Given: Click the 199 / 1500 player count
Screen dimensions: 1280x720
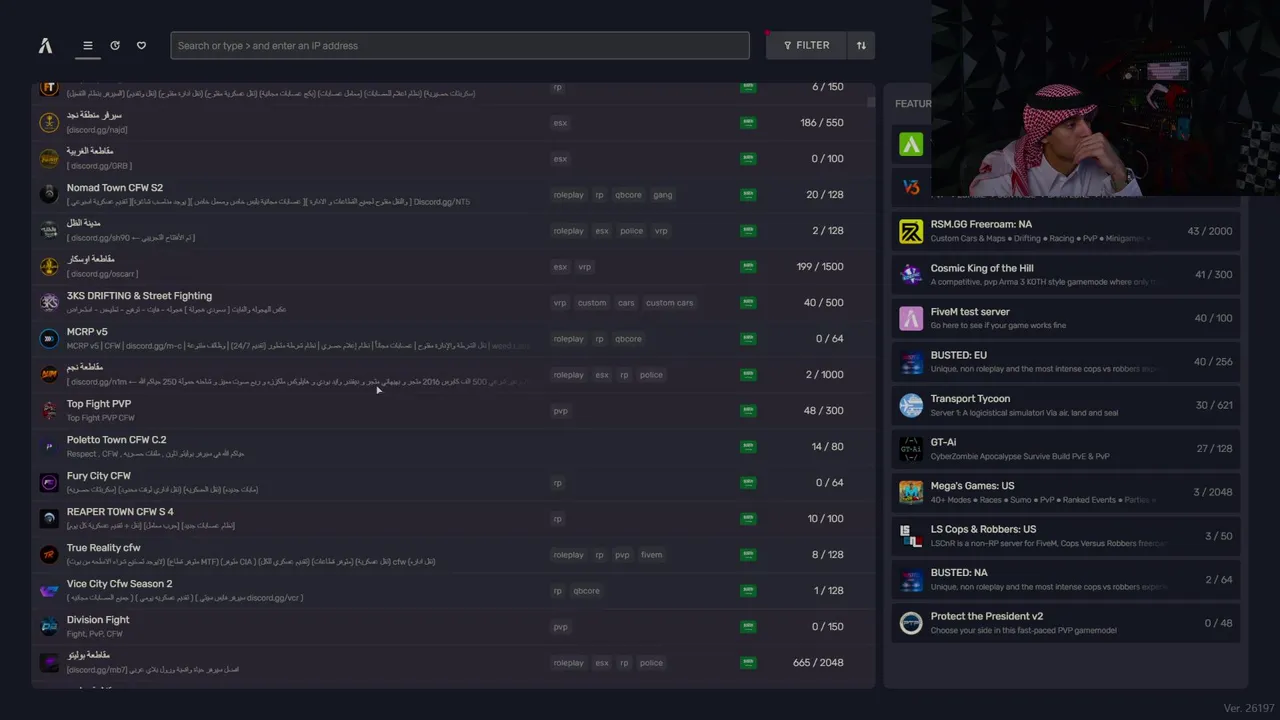Looking at the screenshot, I should [820, 267].
